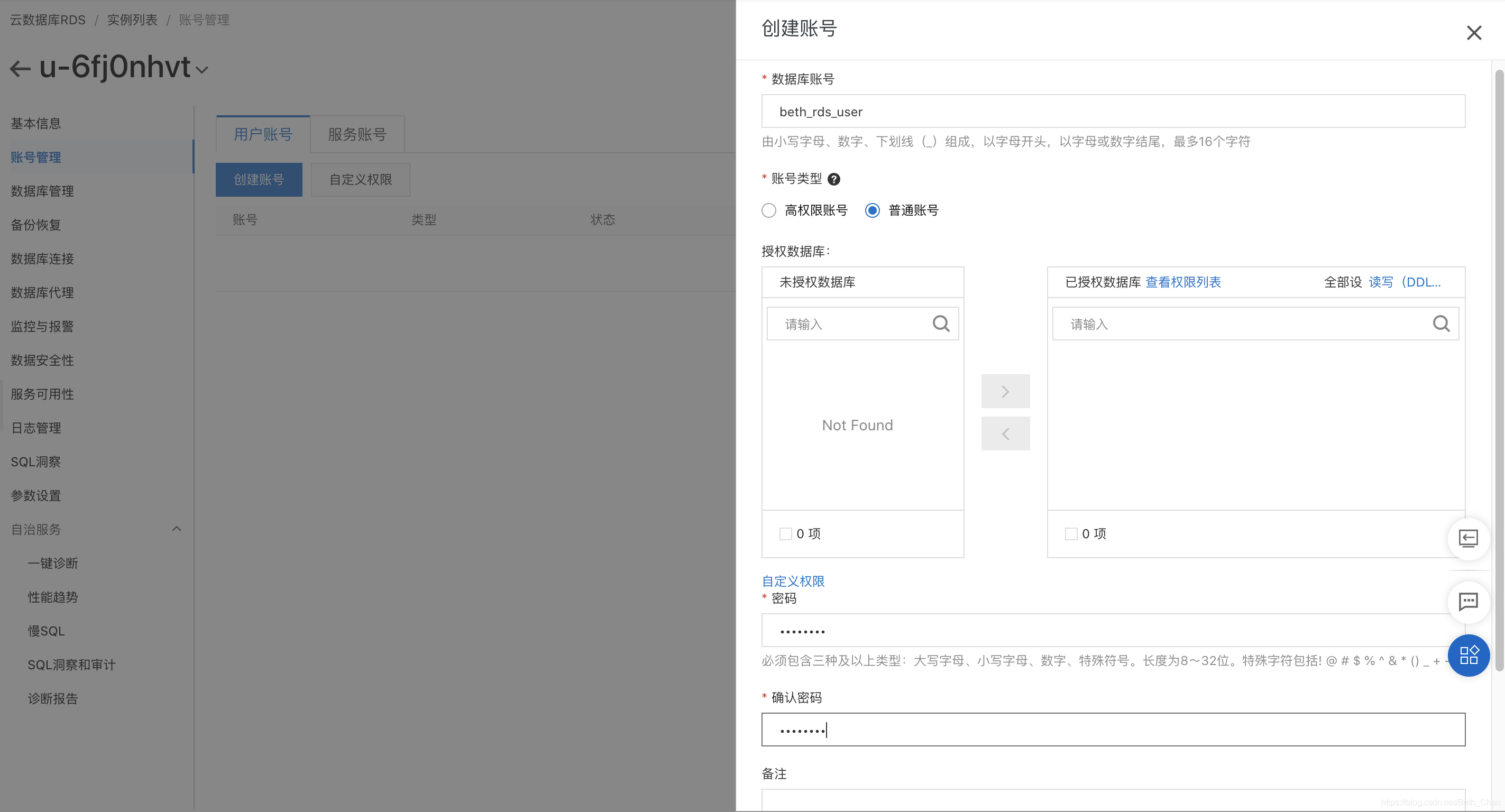This screenshot has width=1505, height=812.
Task: Click back arrow beside instance name
Action: [21, 69]
